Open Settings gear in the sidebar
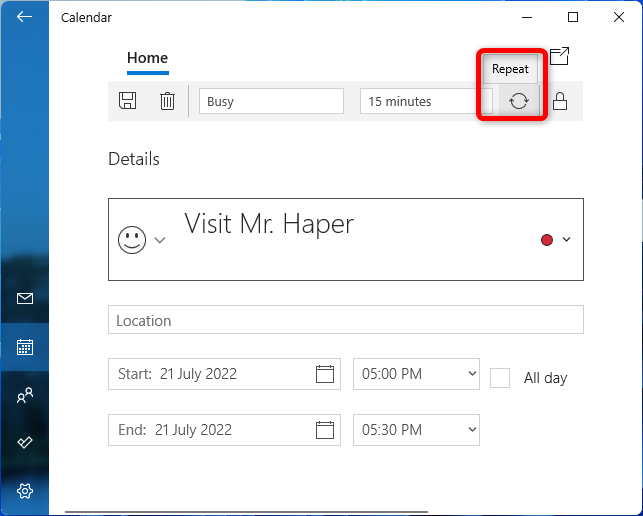The height and width of the screenshot is (516, 643). click(25, 491)
